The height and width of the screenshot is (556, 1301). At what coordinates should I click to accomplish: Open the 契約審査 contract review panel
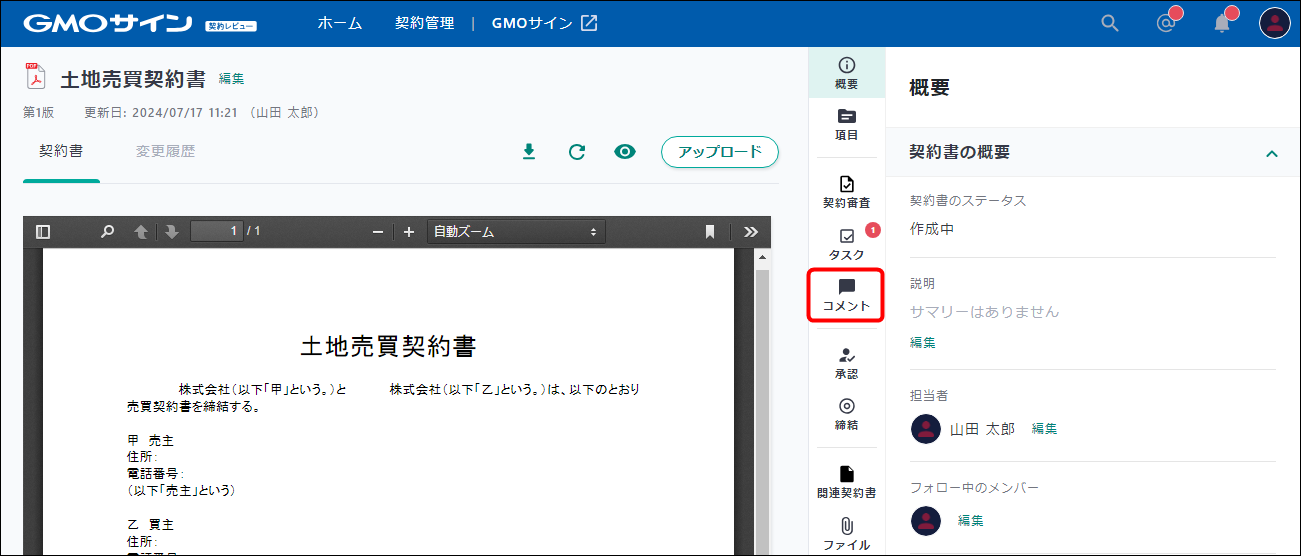(846, 192)
